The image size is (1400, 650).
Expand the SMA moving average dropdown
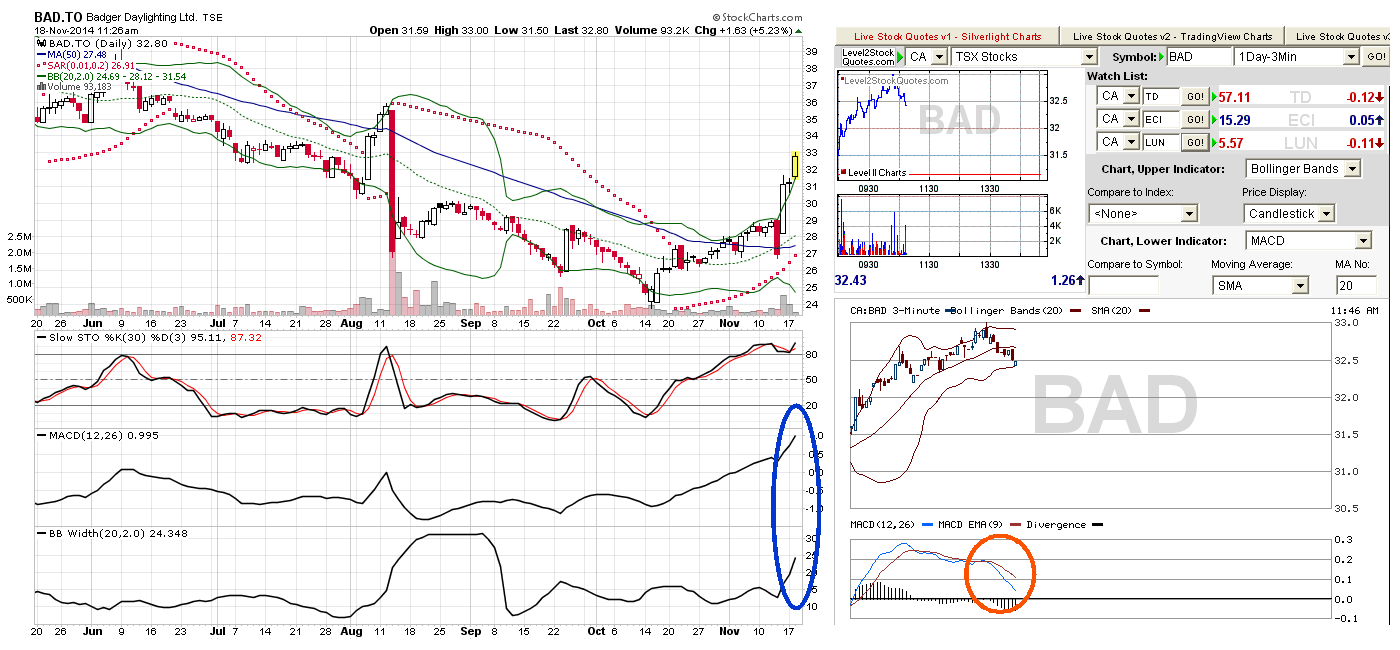click(1259, 285)
